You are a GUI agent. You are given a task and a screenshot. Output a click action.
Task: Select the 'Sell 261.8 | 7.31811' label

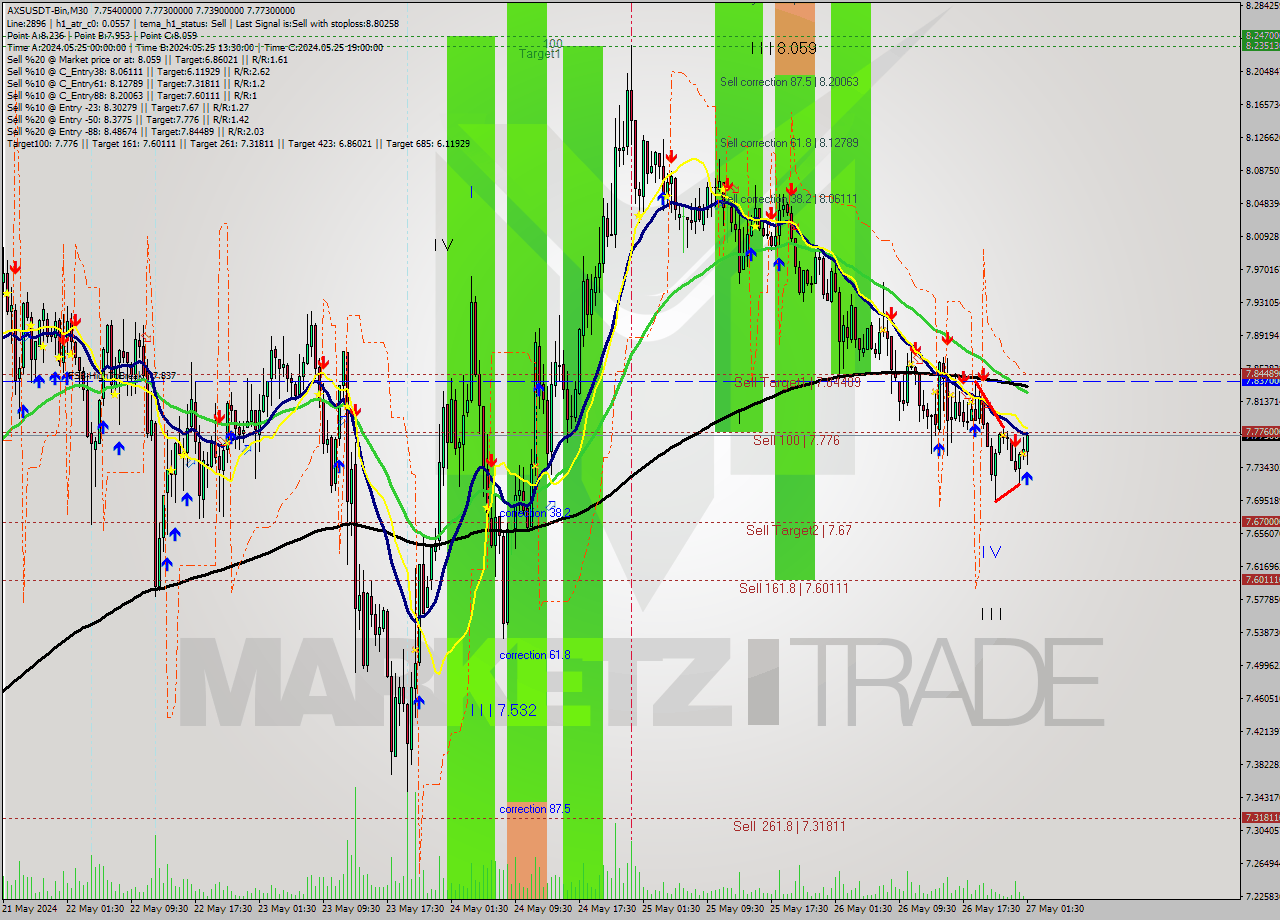point(789,826)
